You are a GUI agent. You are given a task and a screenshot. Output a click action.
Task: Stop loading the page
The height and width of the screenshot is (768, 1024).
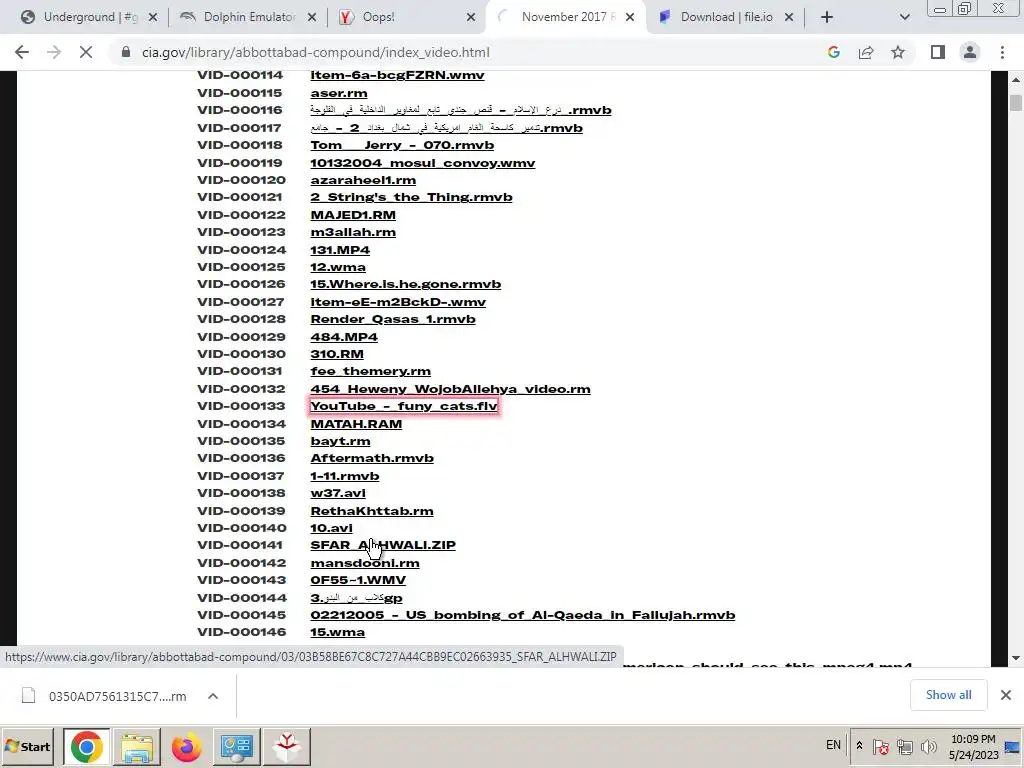(x=86, y=52)
